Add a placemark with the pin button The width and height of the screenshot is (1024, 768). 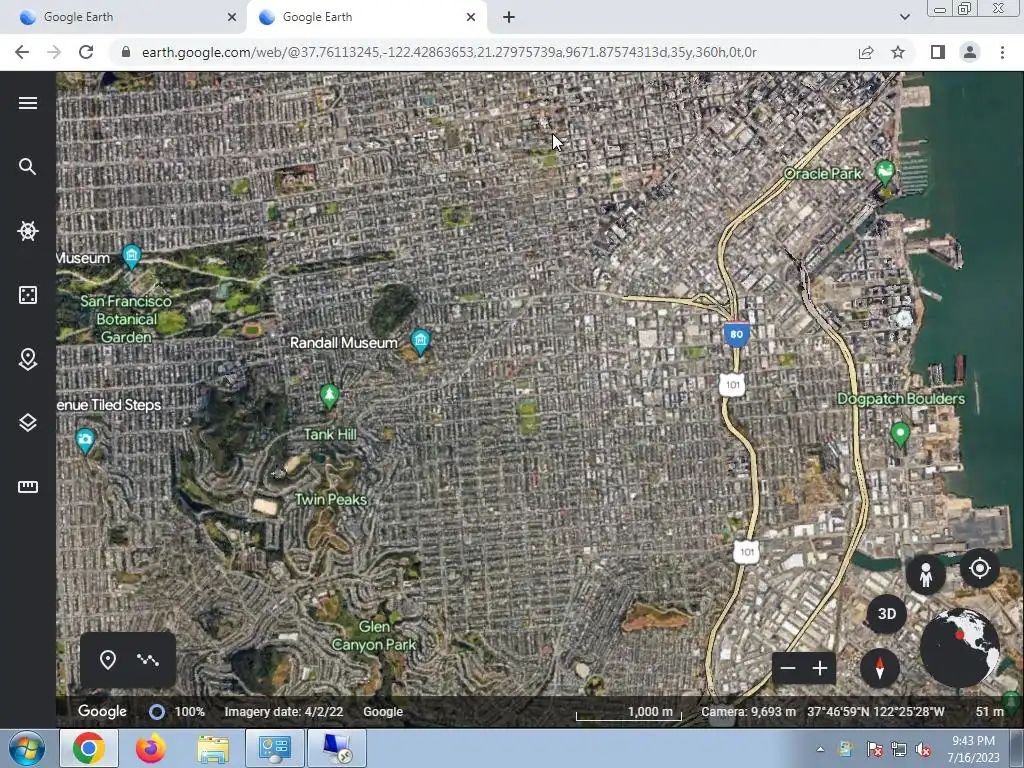[108, 660]
